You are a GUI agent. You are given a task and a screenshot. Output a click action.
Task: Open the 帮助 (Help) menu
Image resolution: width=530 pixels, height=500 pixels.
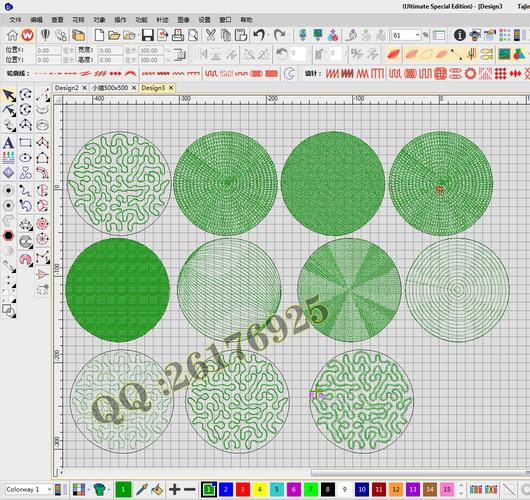[246, 20]
